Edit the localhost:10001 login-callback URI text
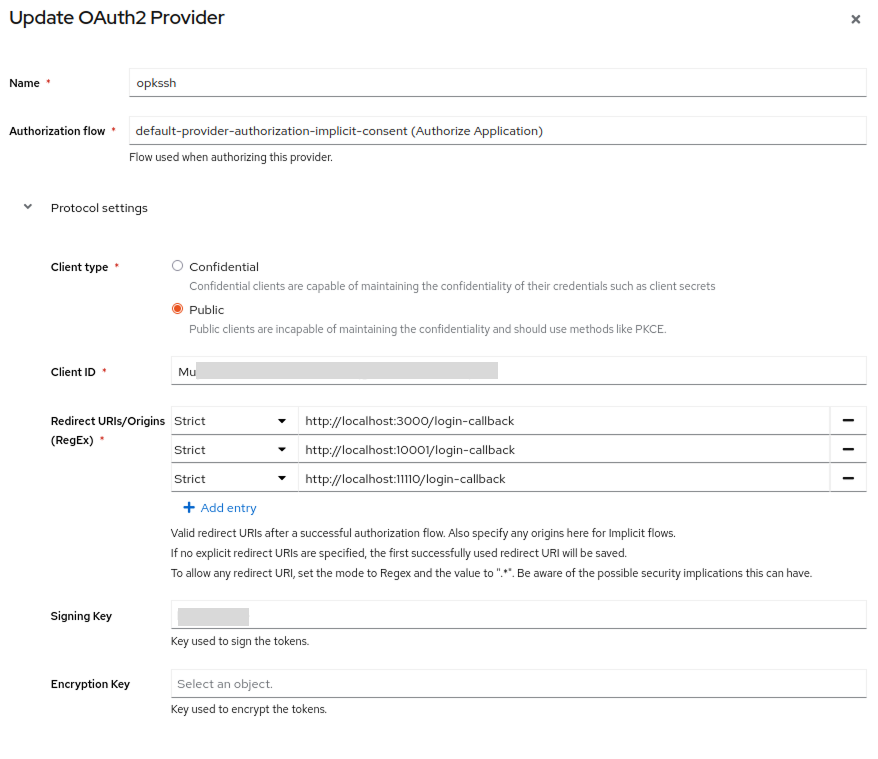 click(x=563, y=450)
